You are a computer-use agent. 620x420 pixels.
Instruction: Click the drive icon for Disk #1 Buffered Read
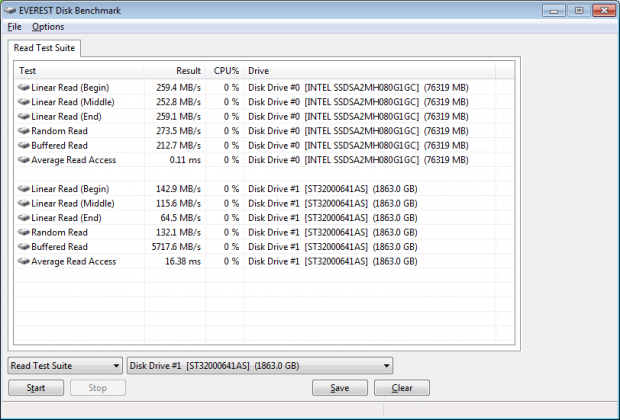(x=24, y=247)
